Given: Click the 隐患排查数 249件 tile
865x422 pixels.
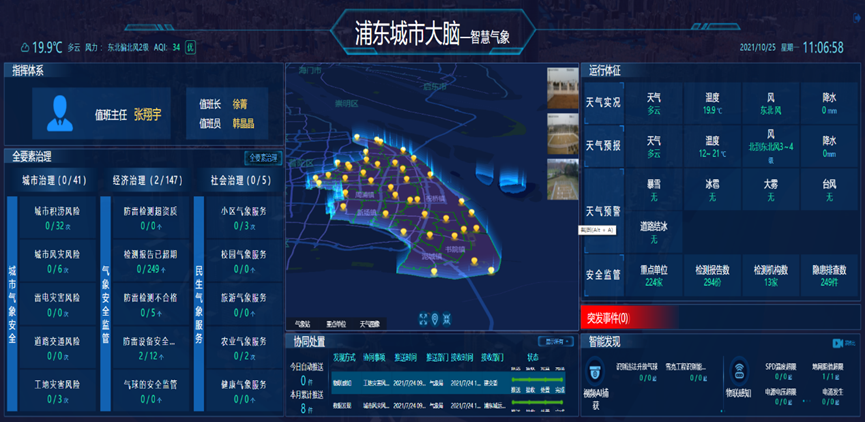Looking at the screenshot, I should point(829,275).
